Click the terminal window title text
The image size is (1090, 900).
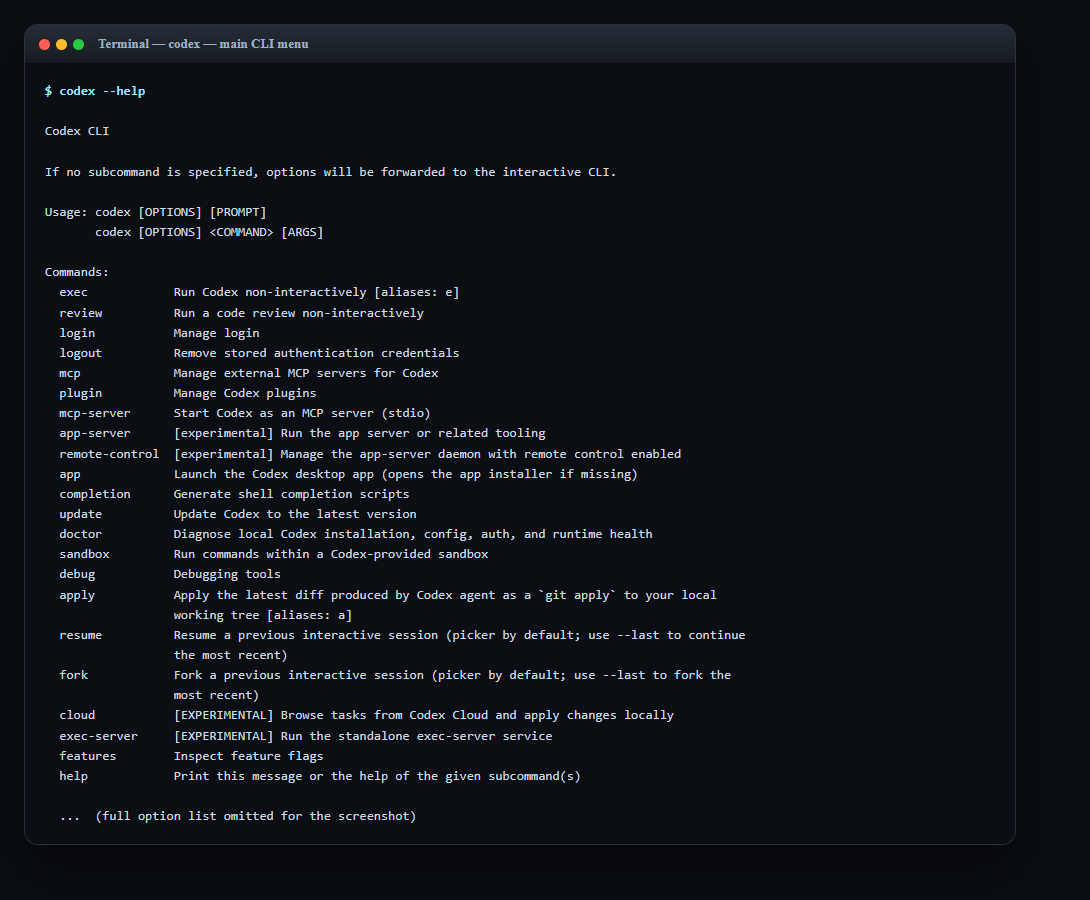(203, 44)
